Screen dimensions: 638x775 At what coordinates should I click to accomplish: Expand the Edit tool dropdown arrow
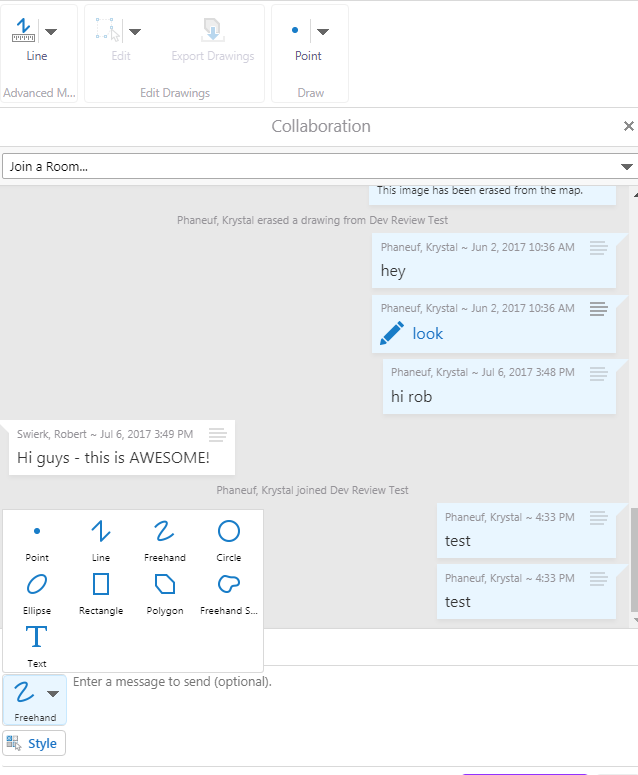135,32
